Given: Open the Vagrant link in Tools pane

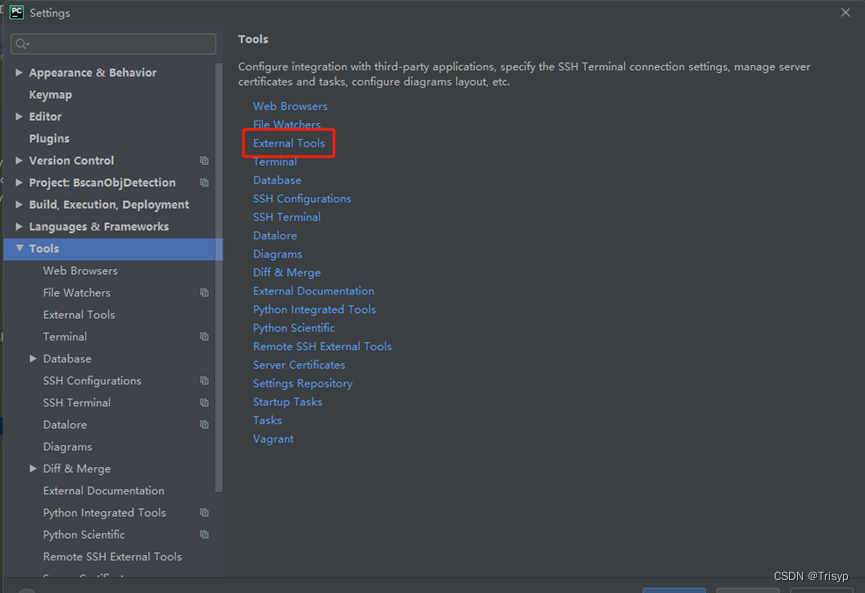Looking at the screenshot, I should pyautogui.click(x=273, y=440).
